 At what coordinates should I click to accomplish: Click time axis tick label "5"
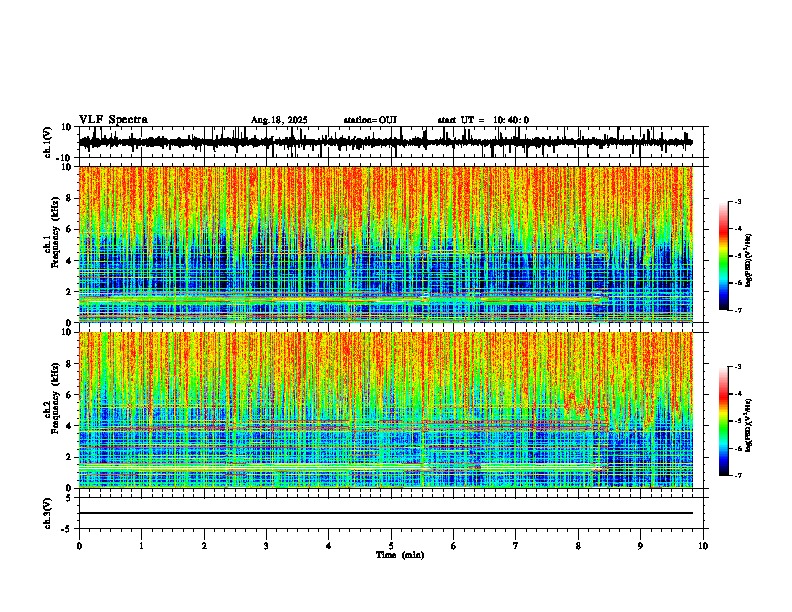click(x=391, y=545)
